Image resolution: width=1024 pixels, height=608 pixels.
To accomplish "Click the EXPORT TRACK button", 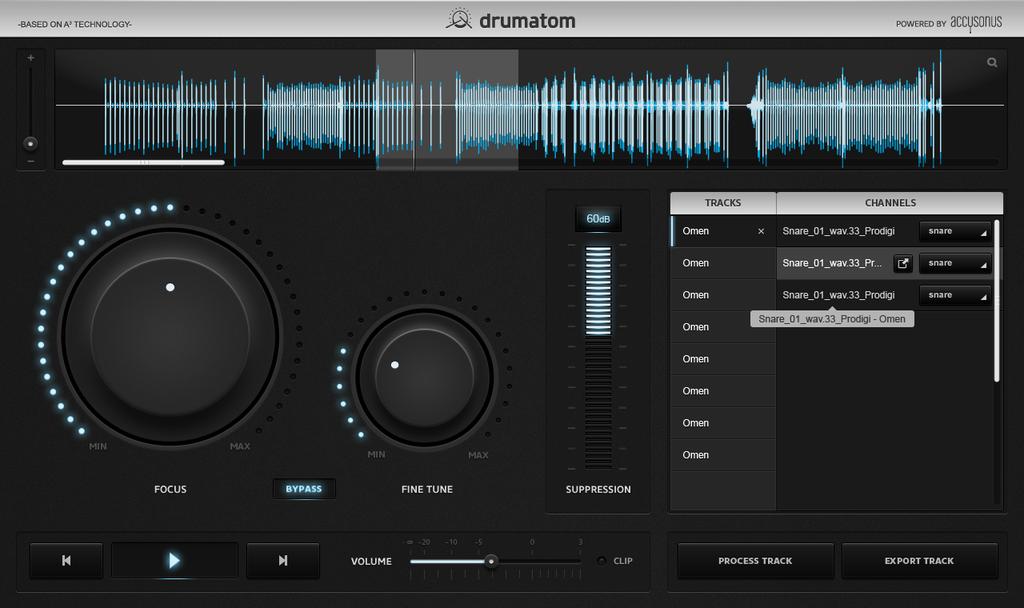I will point(920,561).
